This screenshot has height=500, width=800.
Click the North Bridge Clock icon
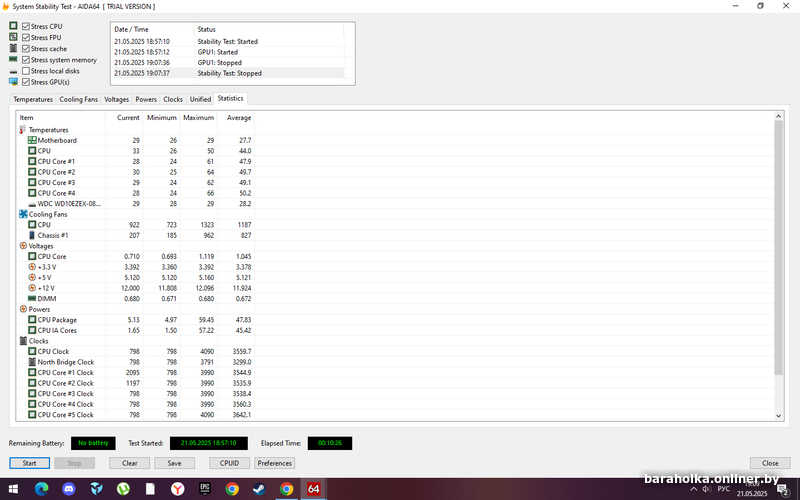pos(32,362)
